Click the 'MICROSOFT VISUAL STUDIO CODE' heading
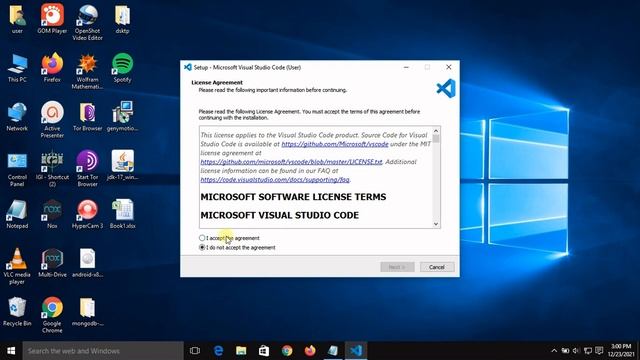The width and height of the screenshot is (640, 360). coord(280,215)
